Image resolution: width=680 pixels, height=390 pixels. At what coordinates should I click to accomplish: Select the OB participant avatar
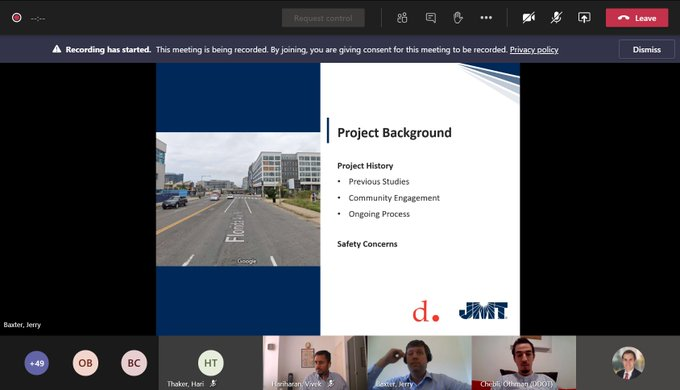85,363
